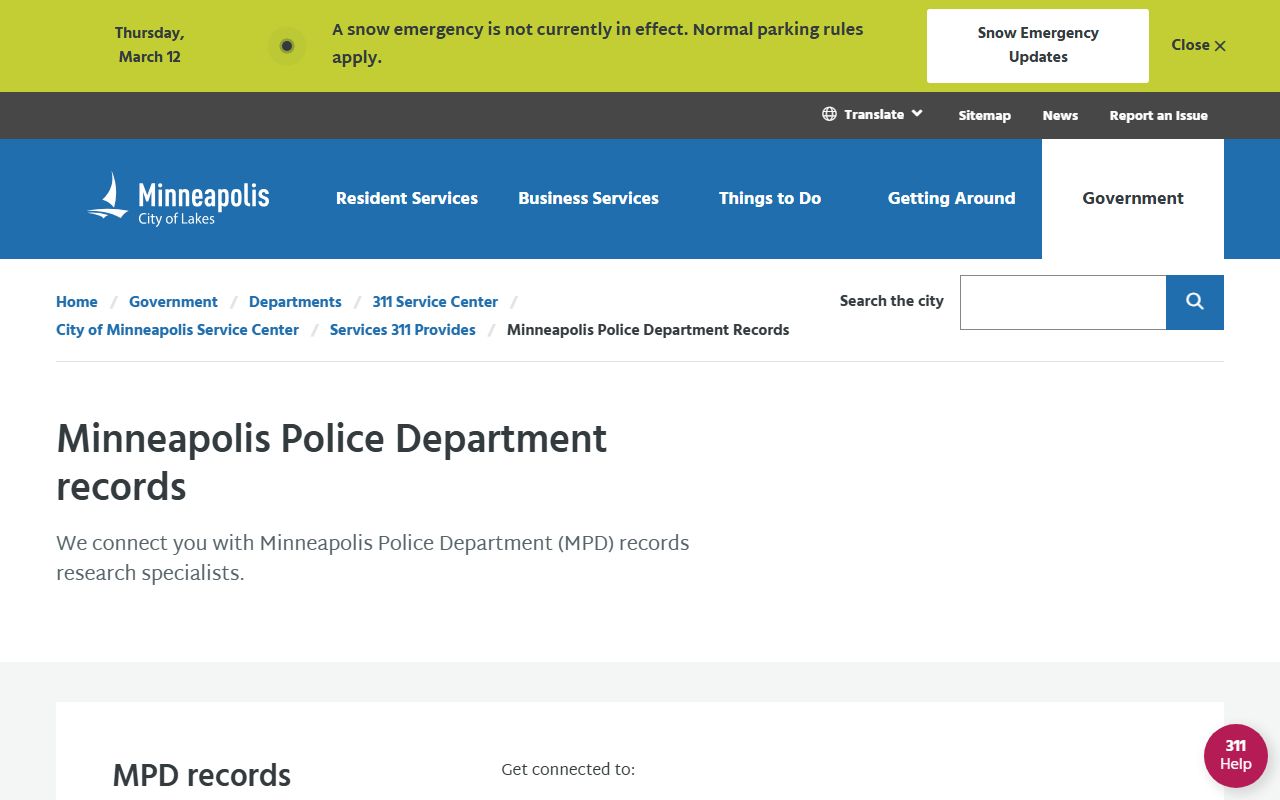1280x800 pixels.
Task: Open Services 311 Provides breadcrumb
Action: point(403,330)
